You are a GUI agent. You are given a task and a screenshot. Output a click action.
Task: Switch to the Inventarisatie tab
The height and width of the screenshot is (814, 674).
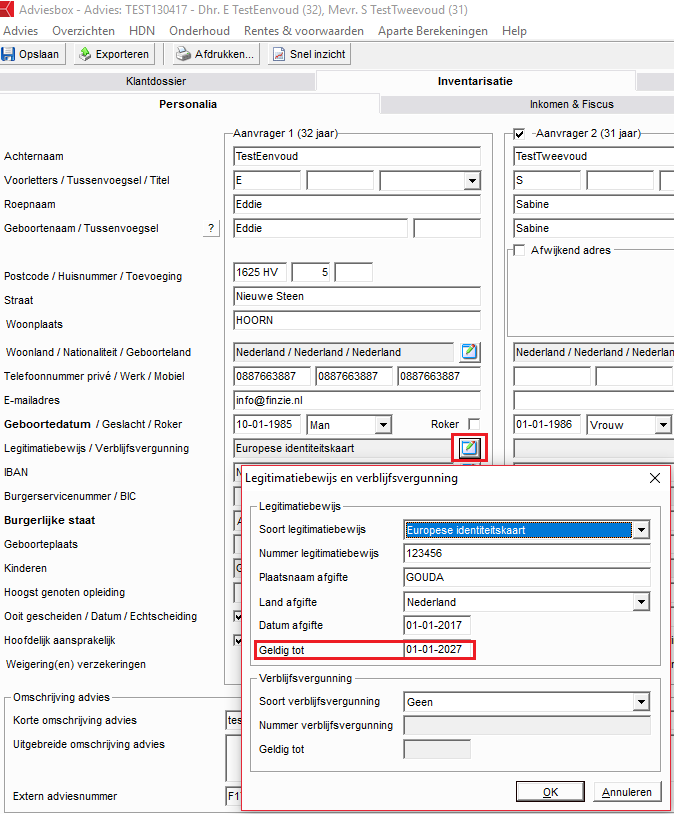[x=475, y=81]
